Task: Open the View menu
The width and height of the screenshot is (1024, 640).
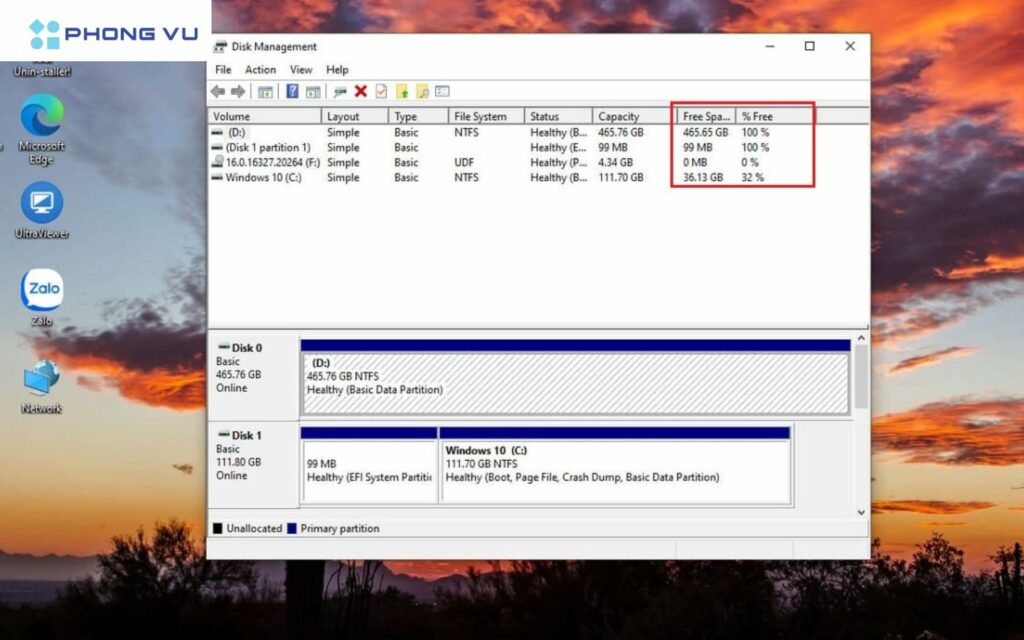Action: 301,70
